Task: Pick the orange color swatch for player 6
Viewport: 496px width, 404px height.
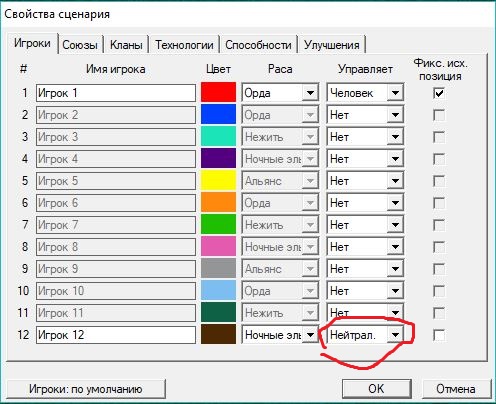Action: [x=218, y=202]
